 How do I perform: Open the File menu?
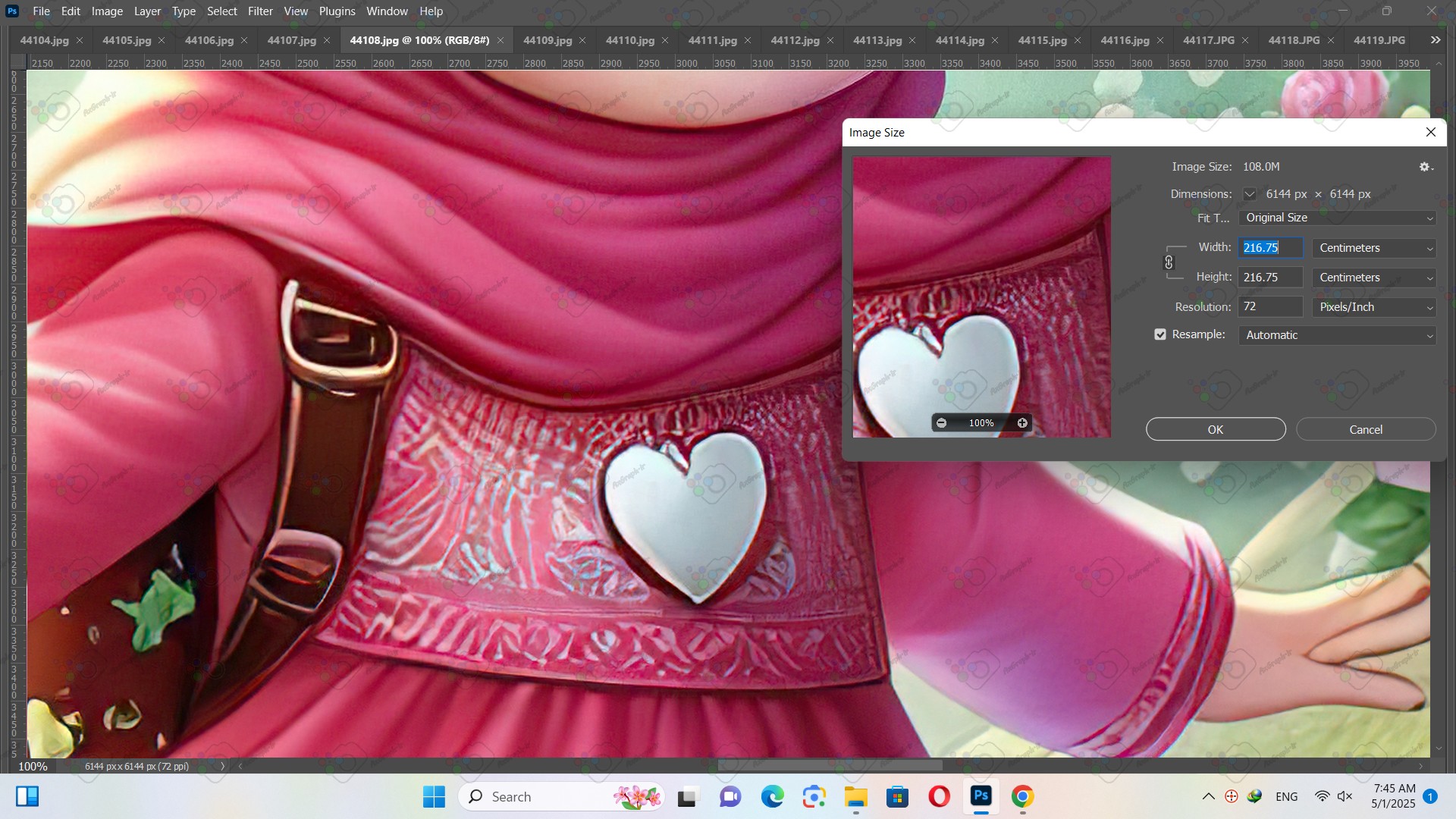click(42, 11)
